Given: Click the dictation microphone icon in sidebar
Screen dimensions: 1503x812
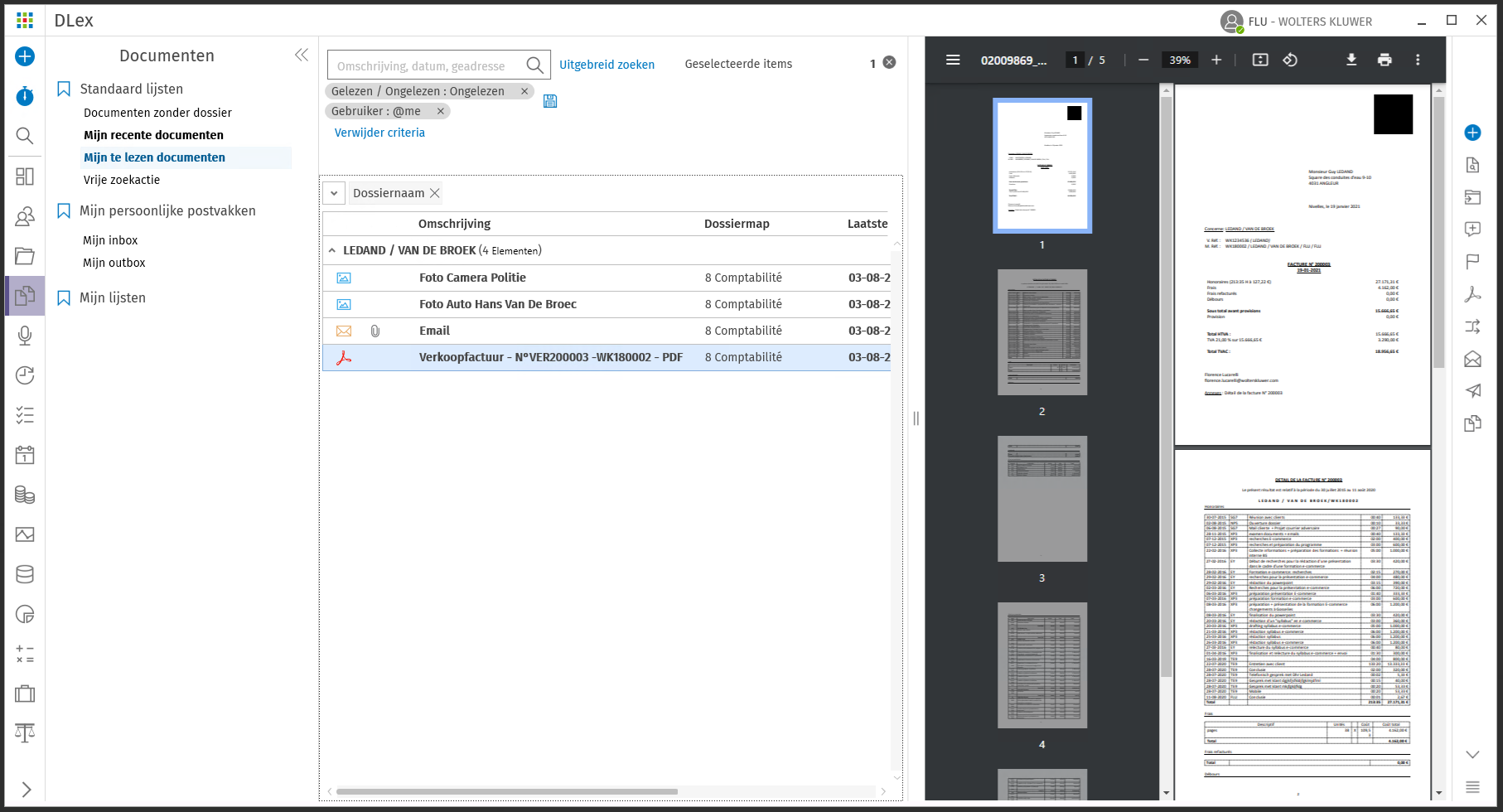Looking at the screenshot, I should 25,336.
